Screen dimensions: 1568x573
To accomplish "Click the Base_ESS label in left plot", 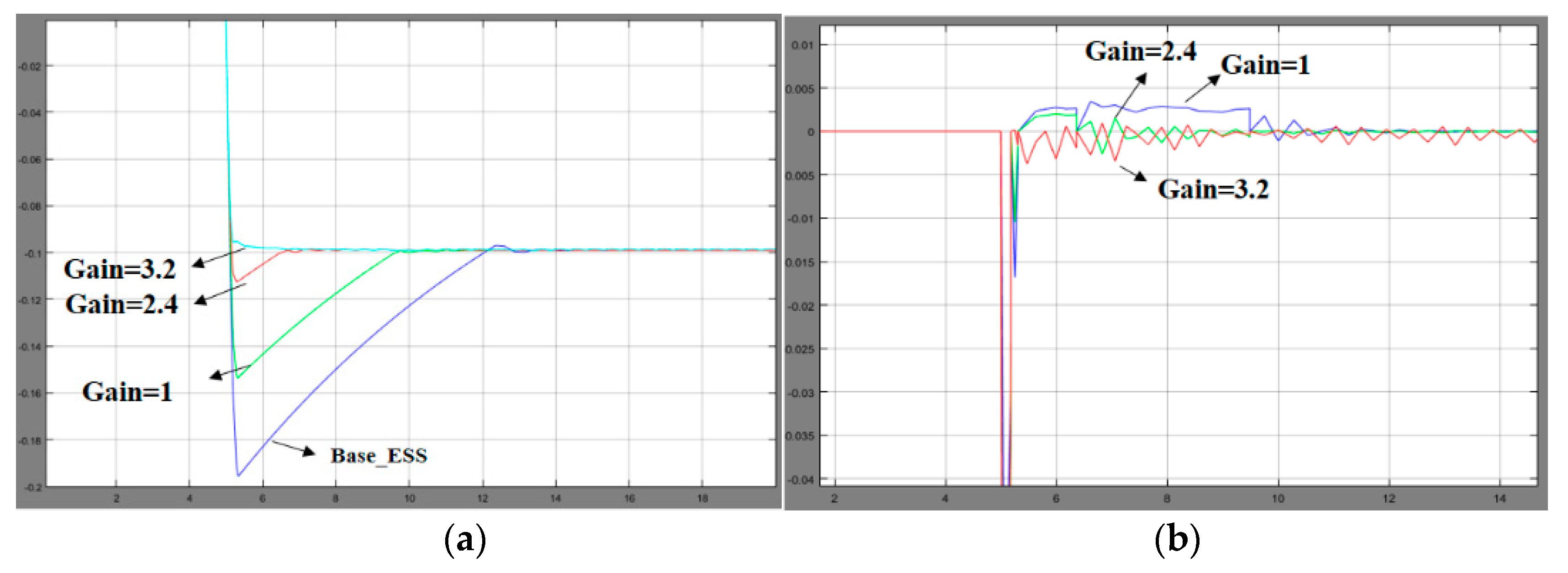I will click(379, 456).
